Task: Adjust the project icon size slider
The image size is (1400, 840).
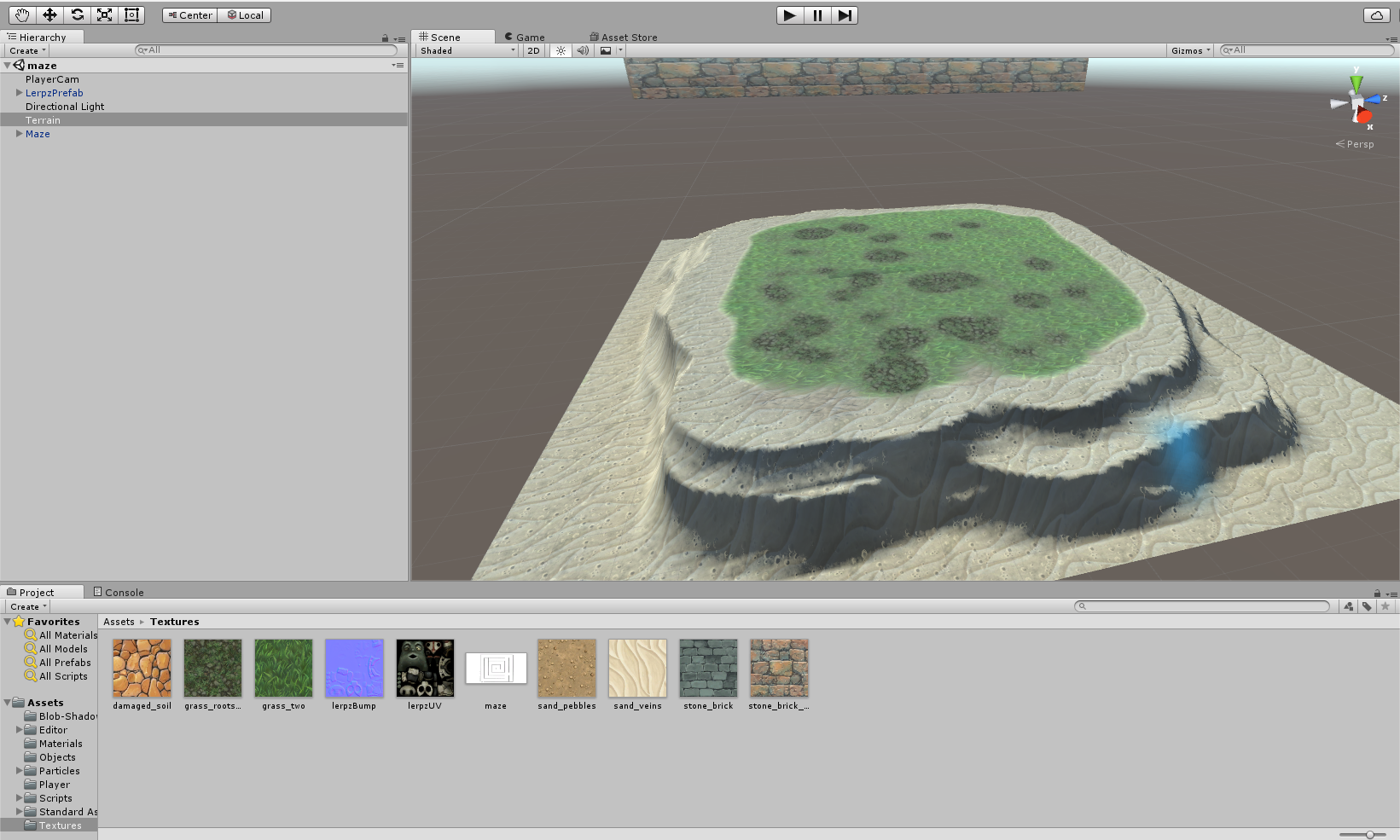Action: click(1368, 835)
